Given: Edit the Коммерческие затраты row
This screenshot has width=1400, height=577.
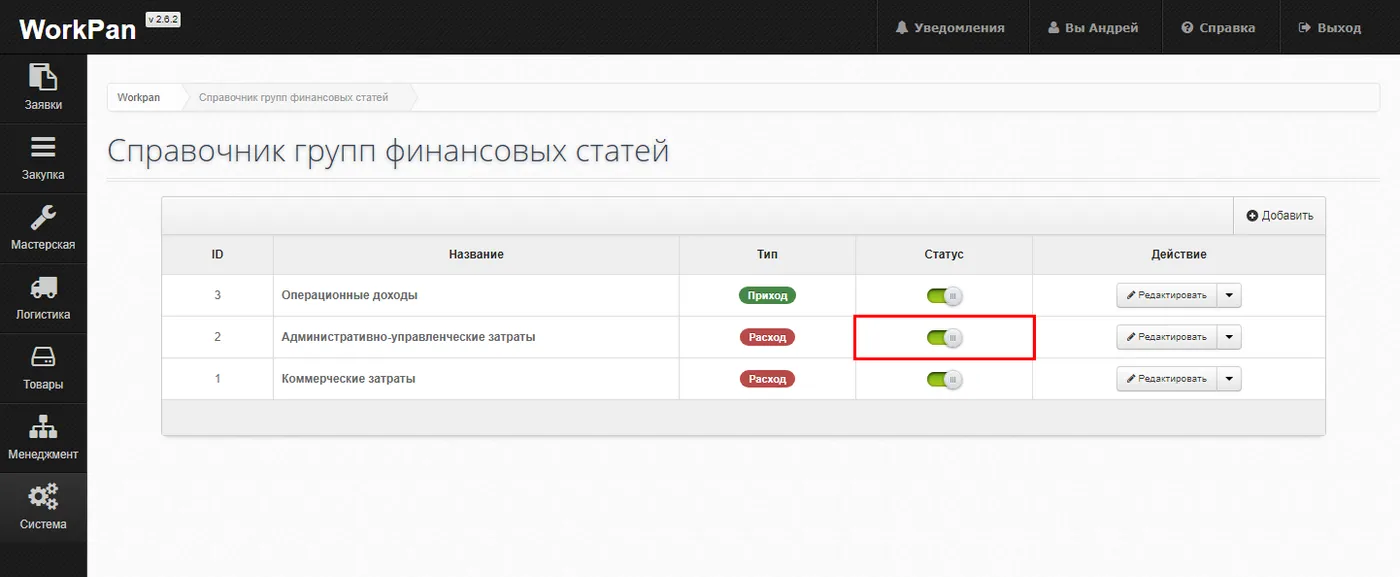Looking at the screenshot, I should [1167, 379].
